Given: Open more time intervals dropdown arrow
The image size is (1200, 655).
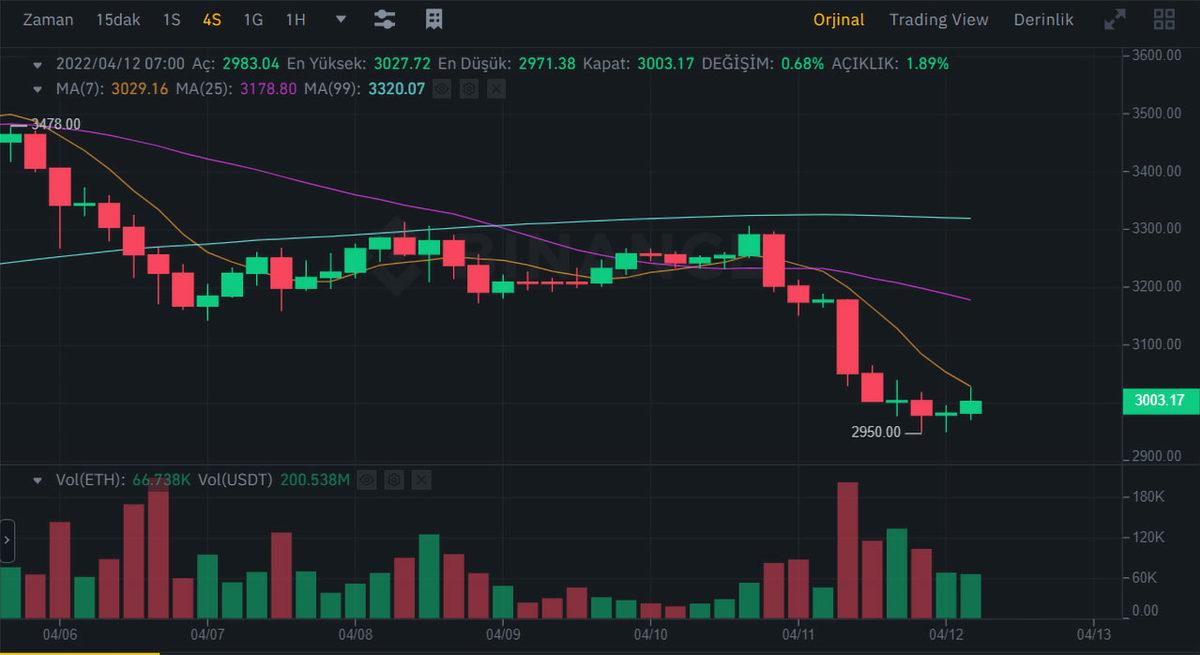Looking at the screenshot, I should point(341,19).
